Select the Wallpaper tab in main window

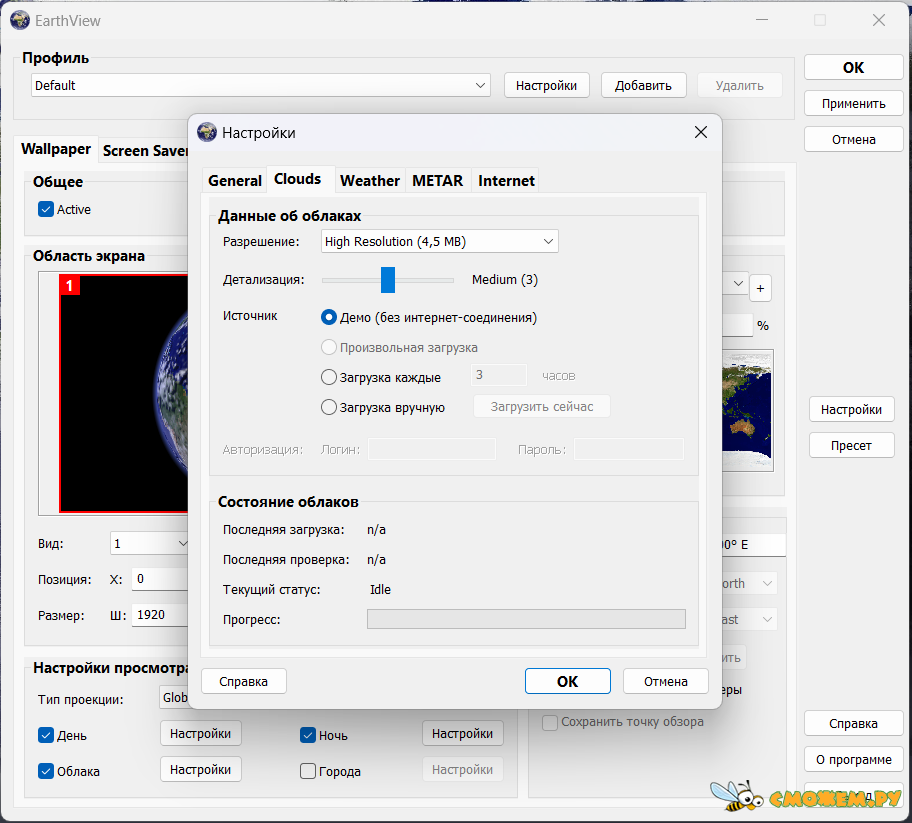(x=56, y=149)
